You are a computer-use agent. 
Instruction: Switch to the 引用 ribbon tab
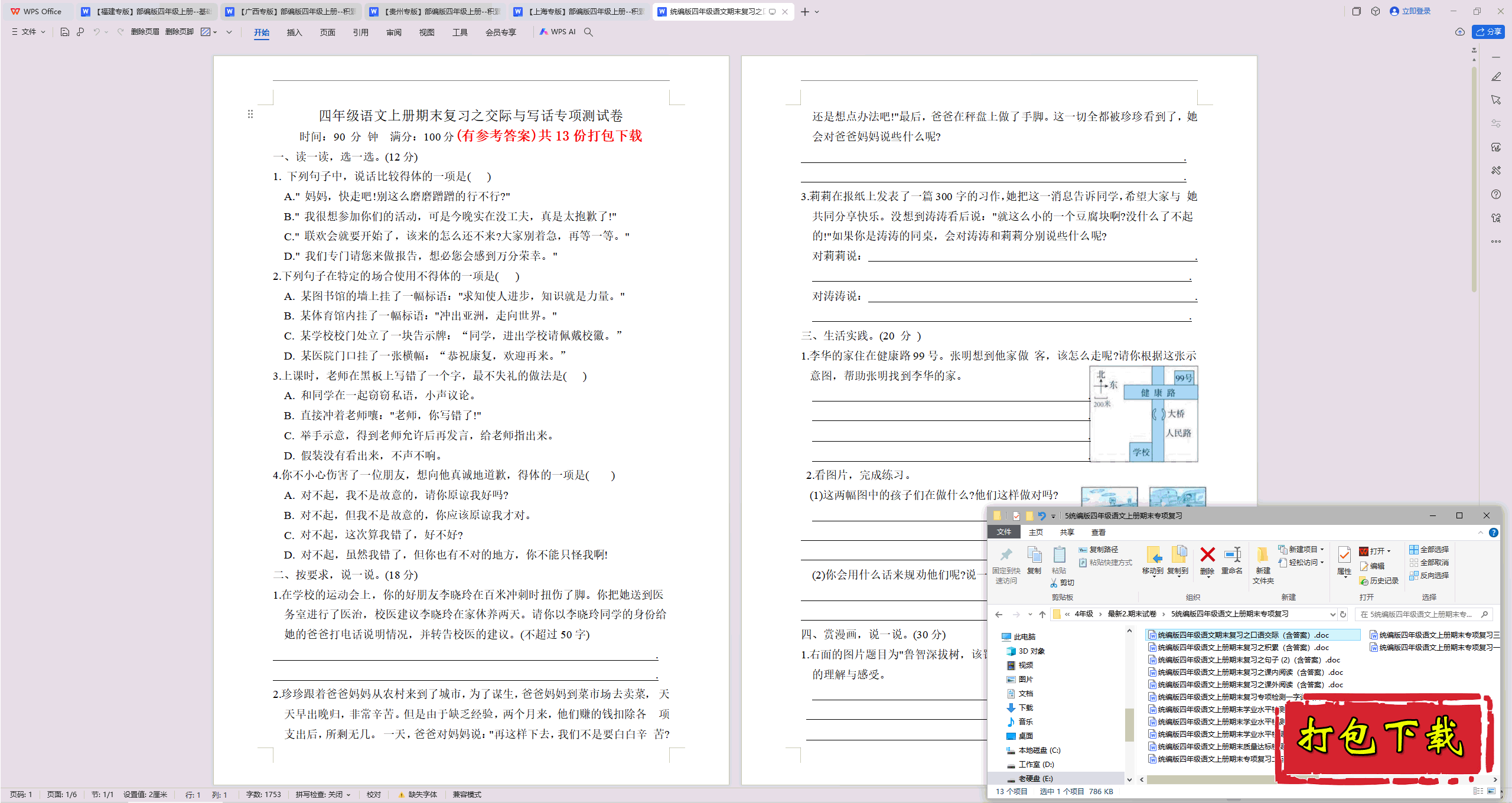[361, 32]
